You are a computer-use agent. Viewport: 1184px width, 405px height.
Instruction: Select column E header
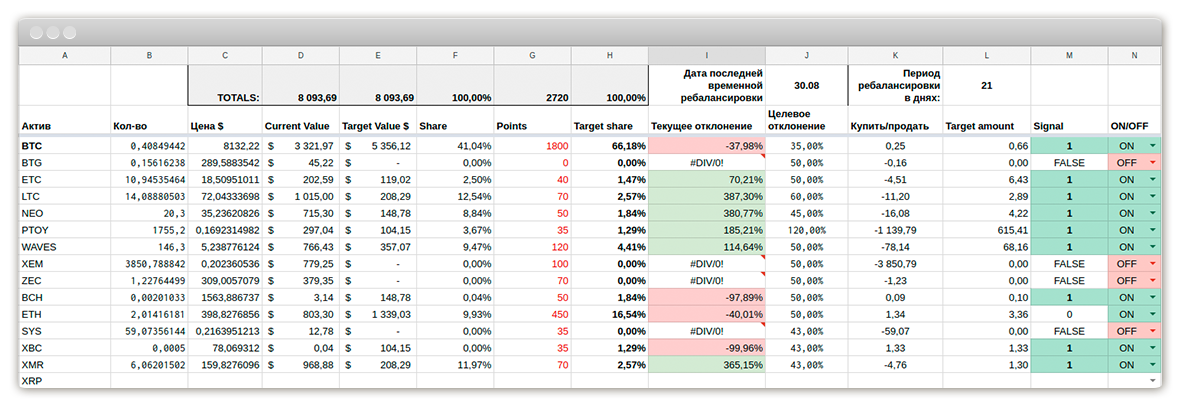point(378,56)
